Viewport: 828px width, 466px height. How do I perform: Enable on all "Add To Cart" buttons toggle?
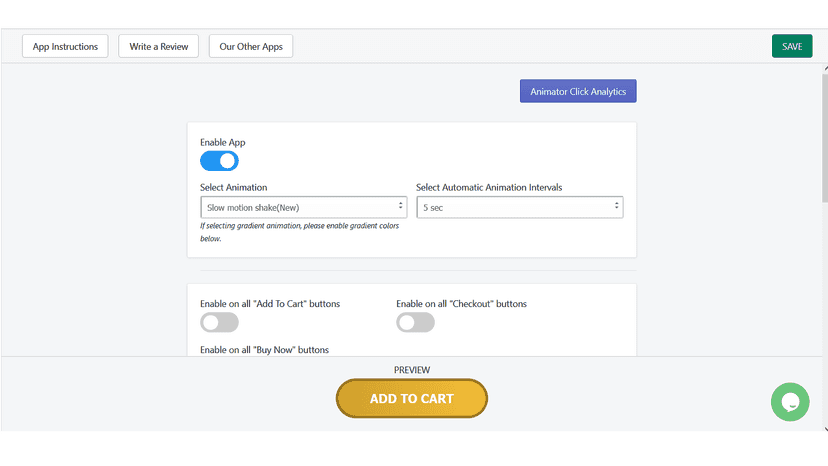click(219, 322)
